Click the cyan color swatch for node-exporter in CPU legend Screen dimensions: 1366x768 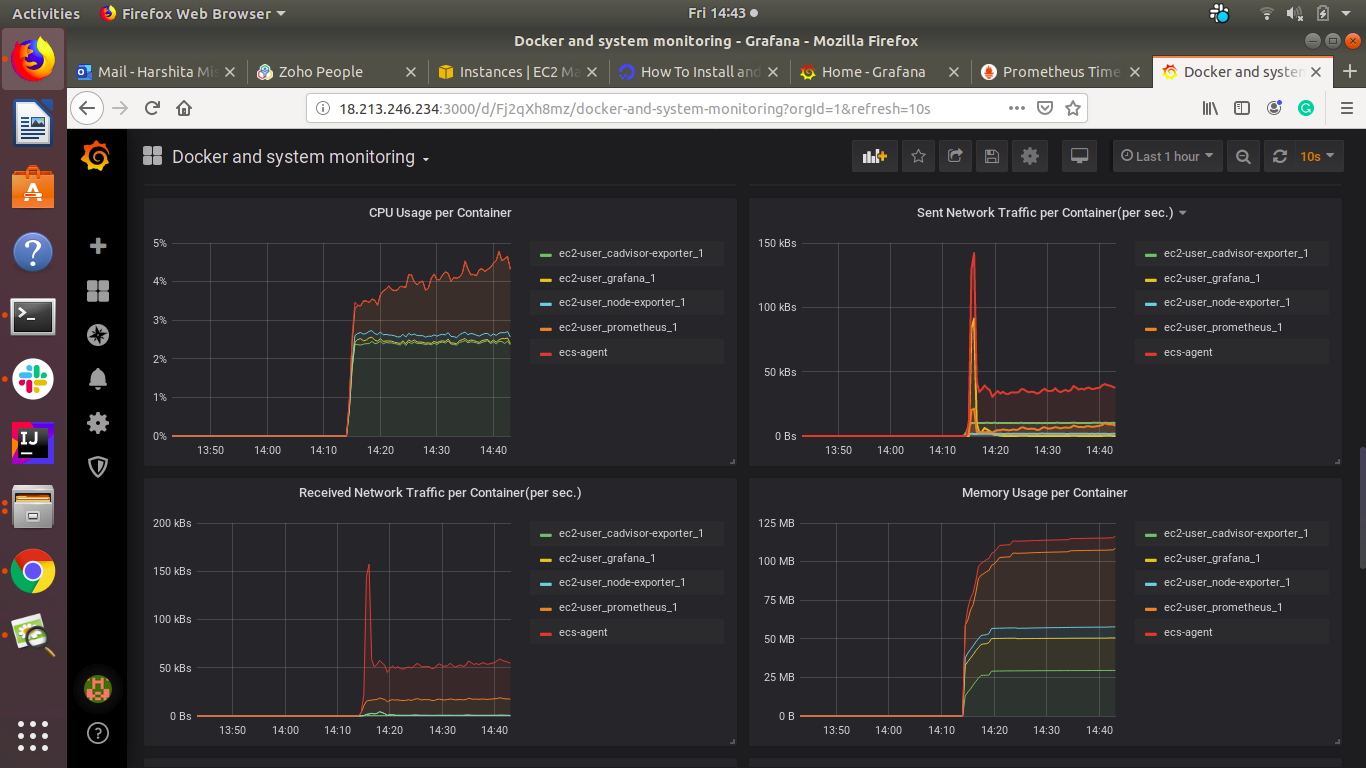click(x=545, y=303)
